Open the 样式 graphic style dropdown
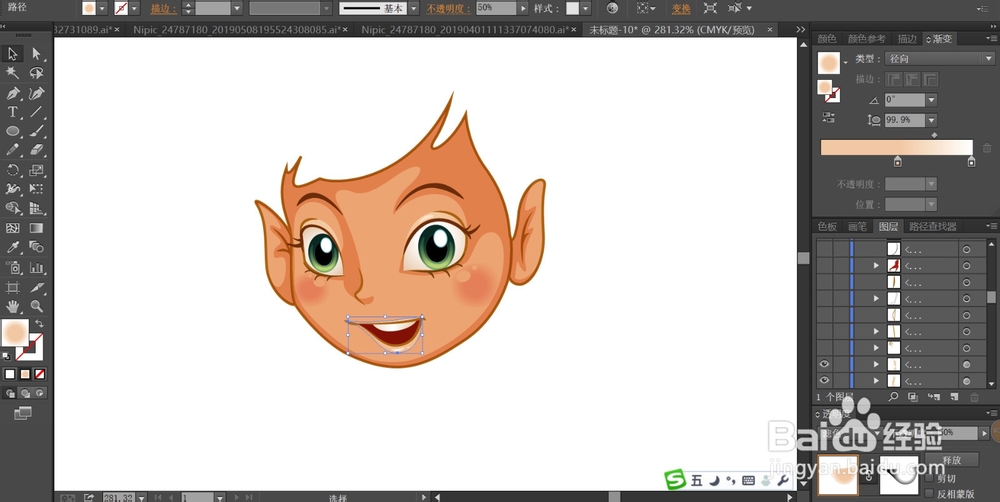The height and width of the screenshot is (502, 1000). [x=585, y=8]
